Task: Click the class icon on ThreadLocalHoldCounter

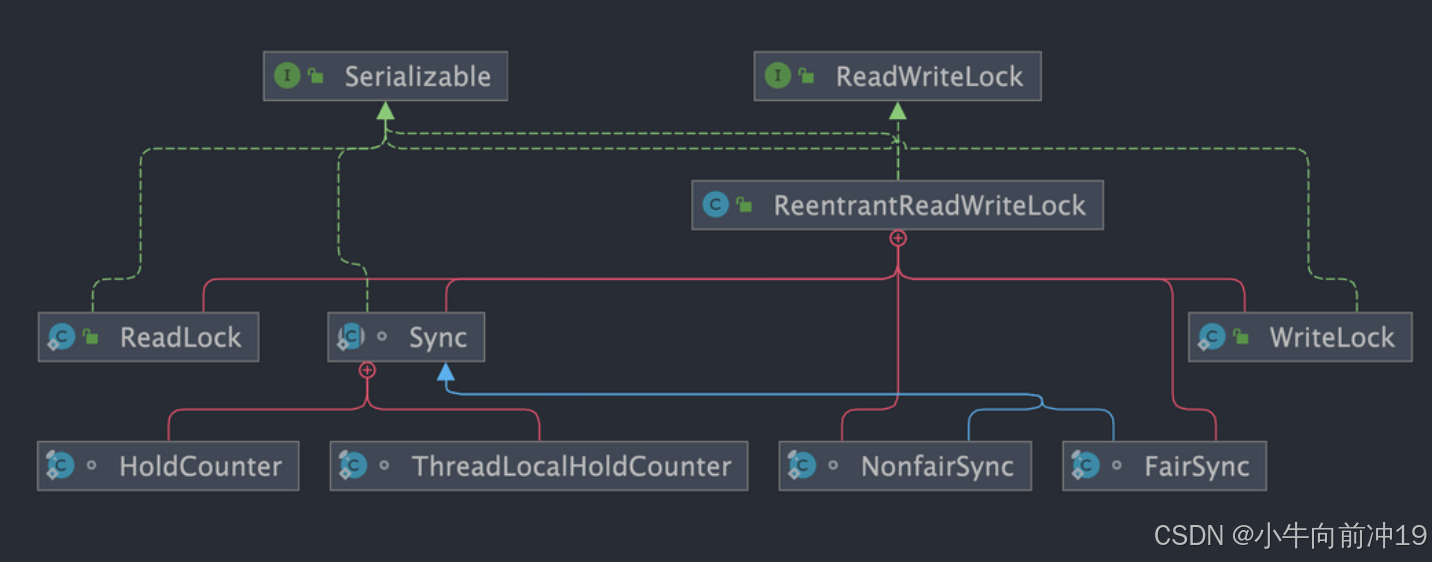Action: pyautogui.click(x=353, y=465)
